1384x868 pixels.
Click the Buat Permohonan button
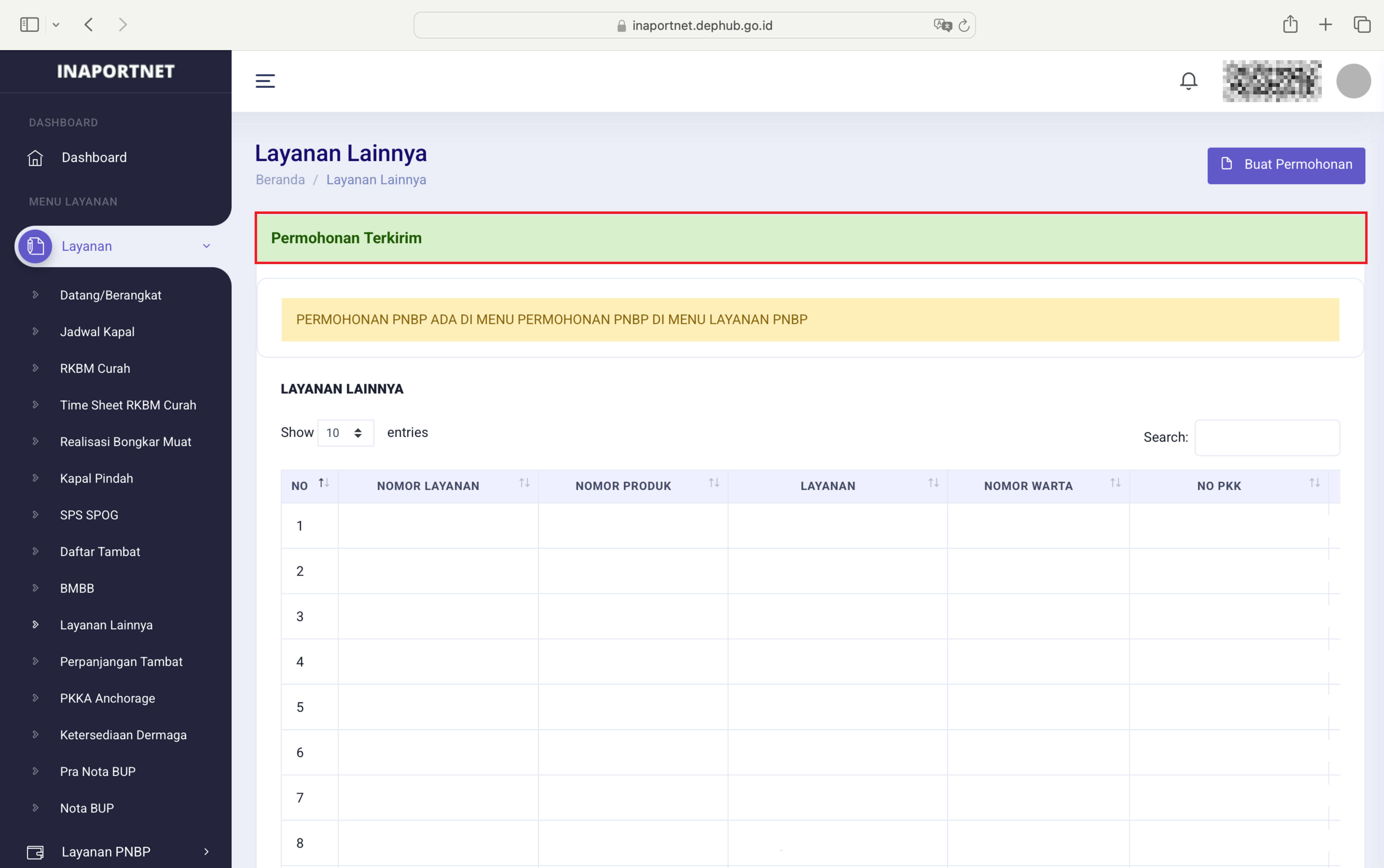[1286, 165]
